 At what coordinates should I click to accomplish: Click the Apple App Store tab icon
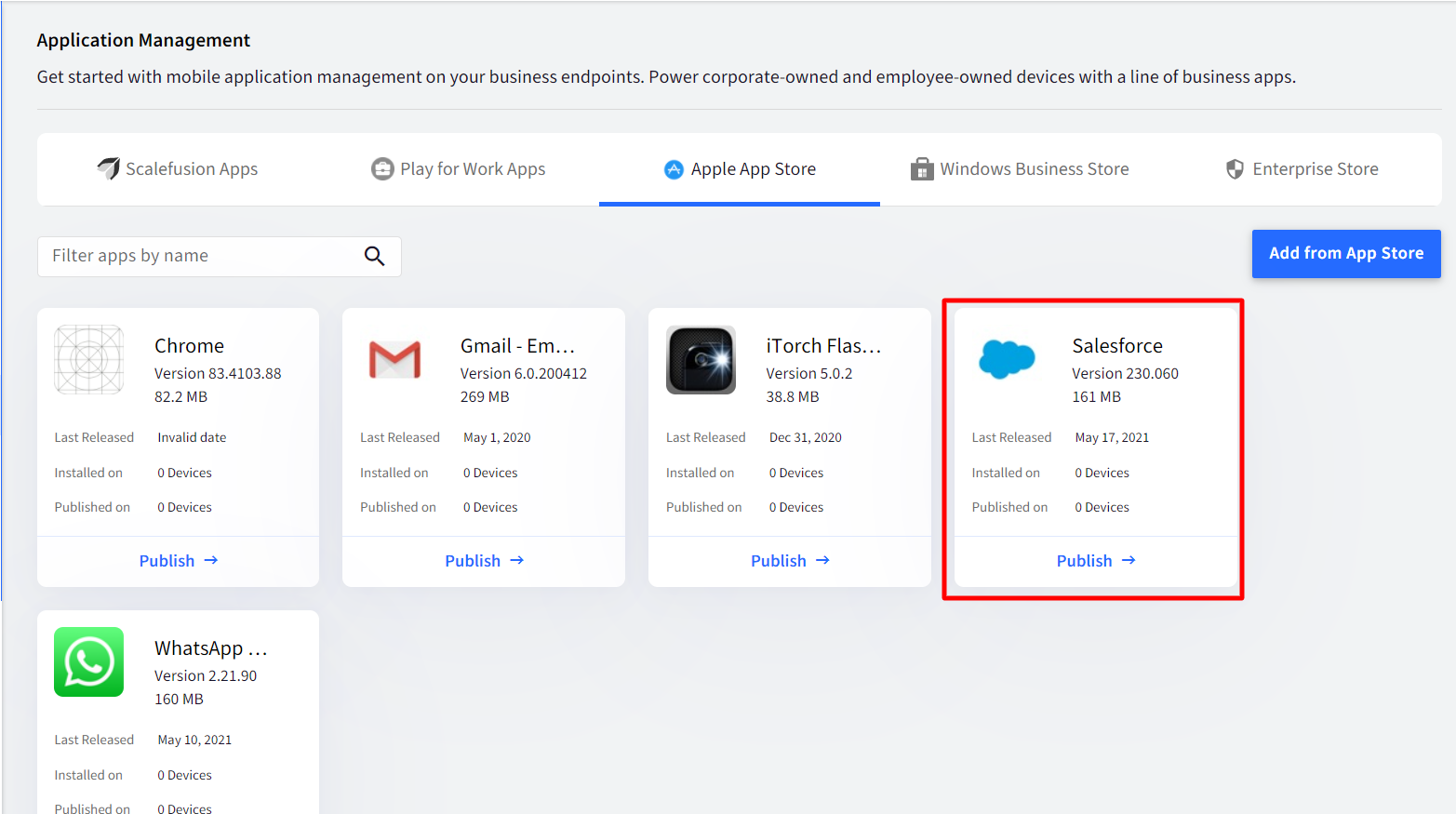pos(674,169)
